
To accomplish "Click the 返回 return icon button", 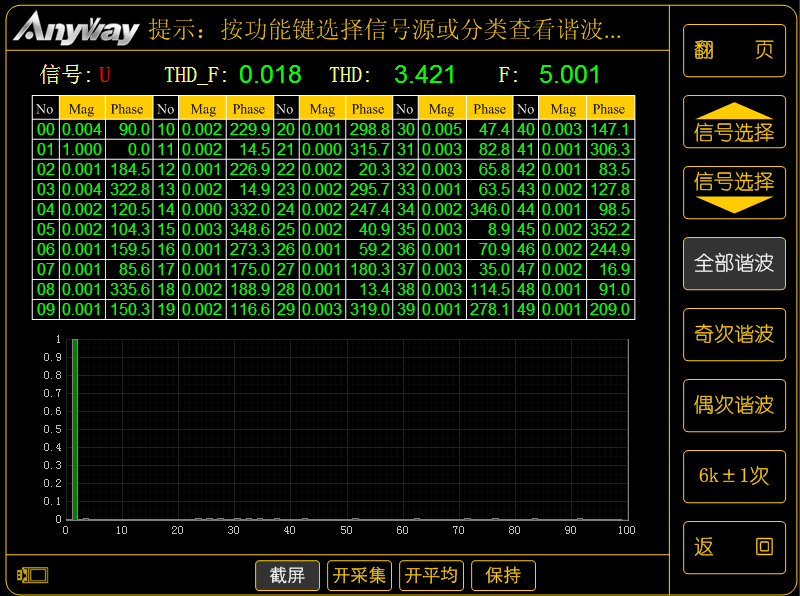I will (734, 548).
